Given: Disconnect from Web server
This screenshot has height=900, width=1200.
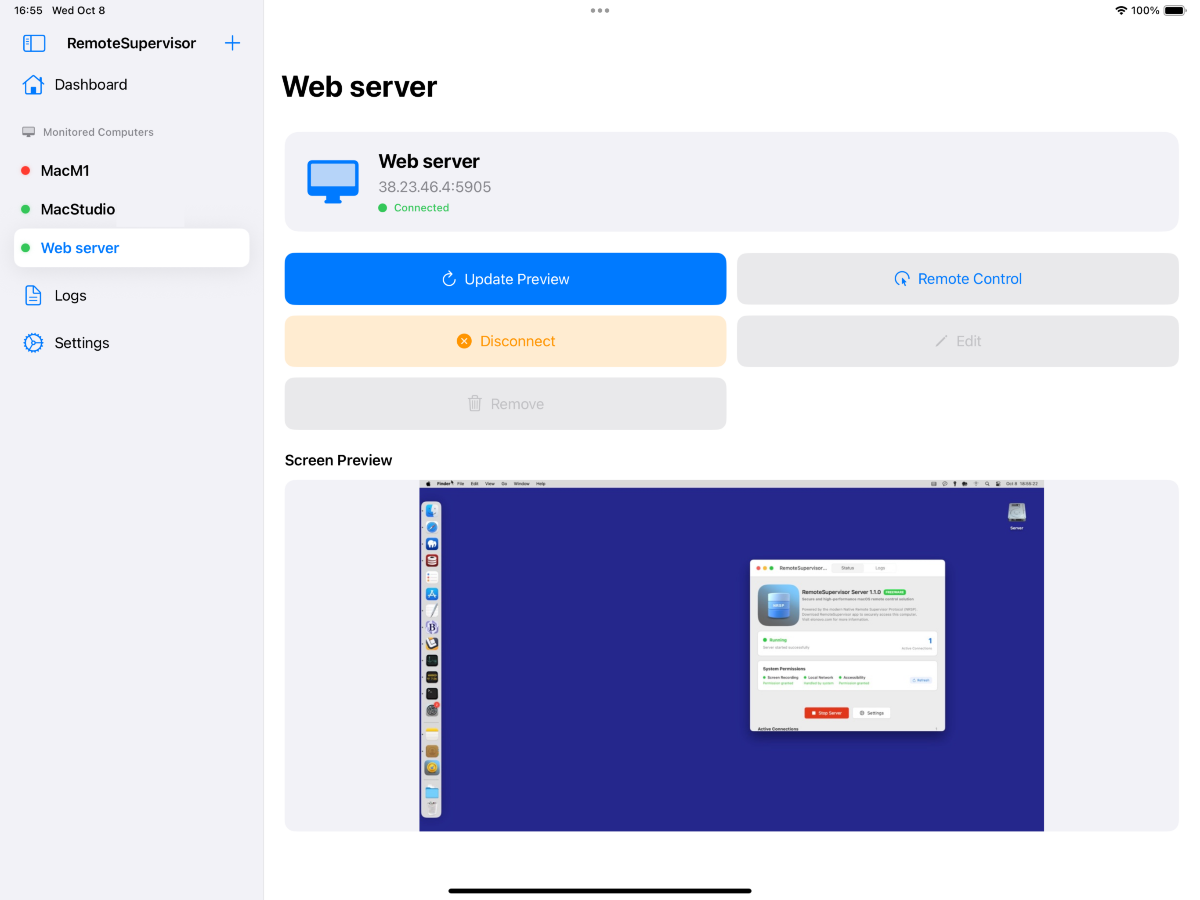Looking at the screenshot, I should point(505,341).
